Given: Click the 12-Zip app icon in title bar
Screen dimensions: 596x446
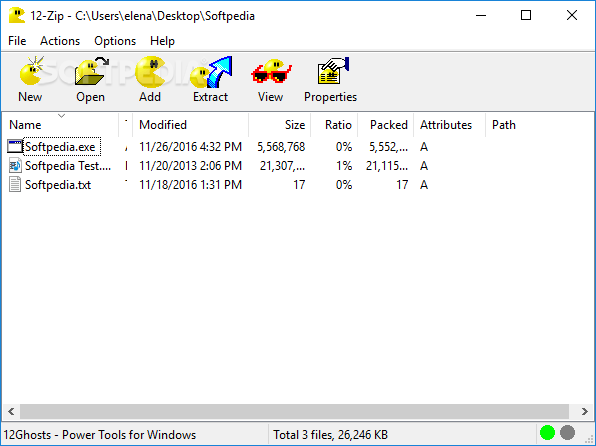Looking at the screenshot, I should (16, 16).
